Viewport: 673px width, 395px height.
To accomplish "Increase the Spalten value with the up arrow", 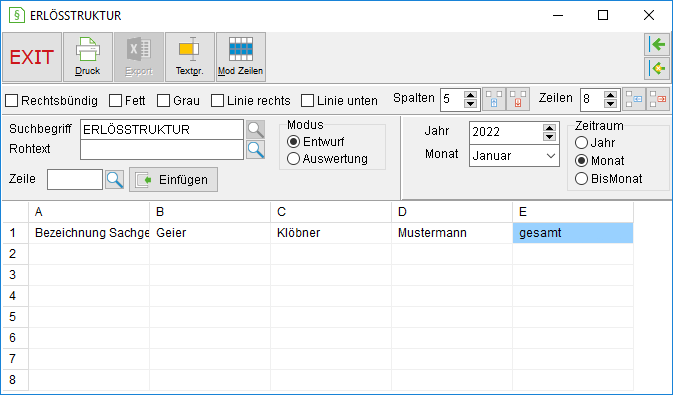I will point(470,95).
